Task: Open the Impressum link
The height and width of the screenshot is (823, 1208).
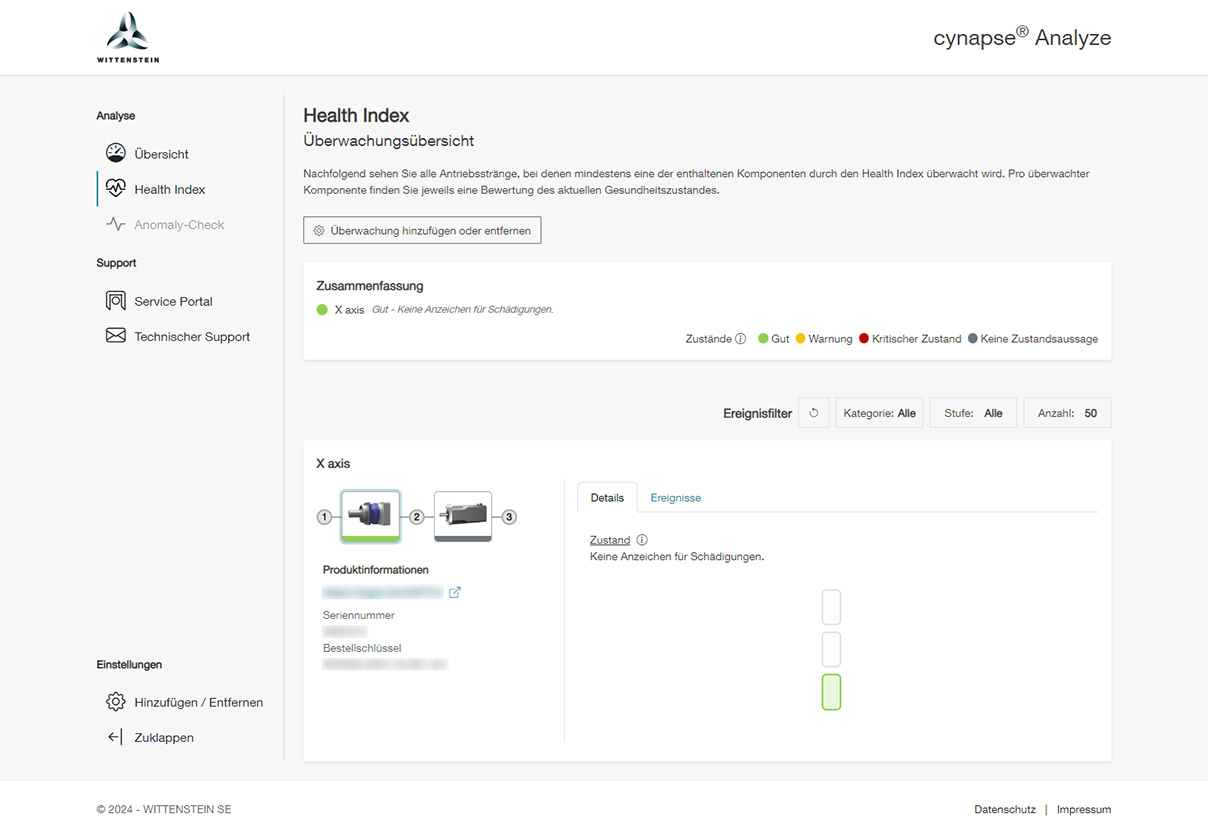Action: (x=1084, y=809)
